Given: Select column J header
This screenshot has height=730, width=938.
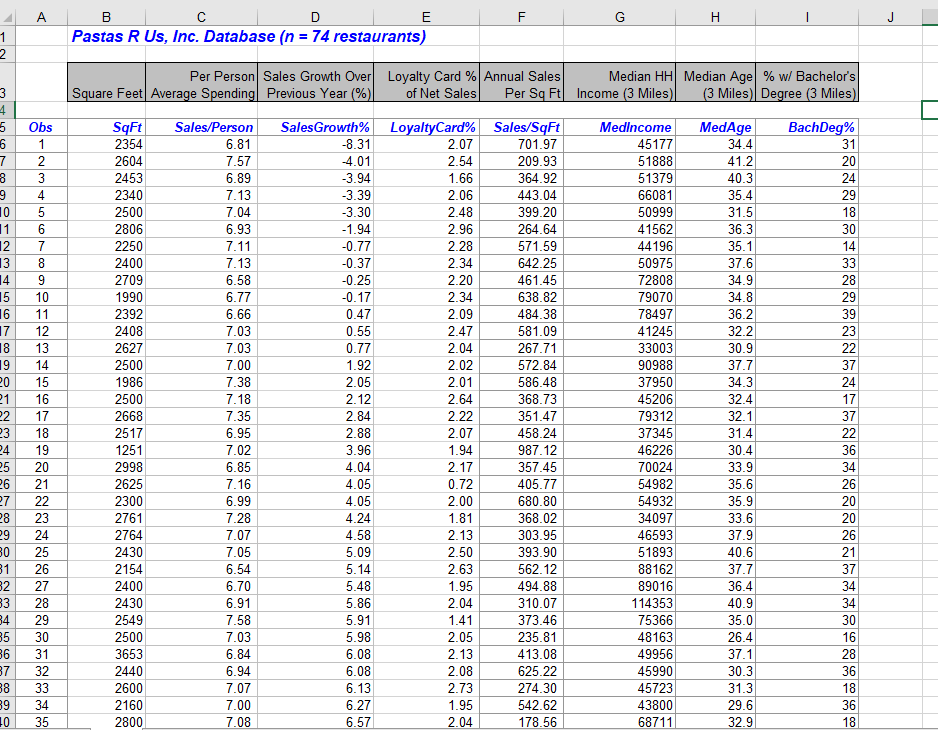Looking at the screenshot, I should (890, 17).
